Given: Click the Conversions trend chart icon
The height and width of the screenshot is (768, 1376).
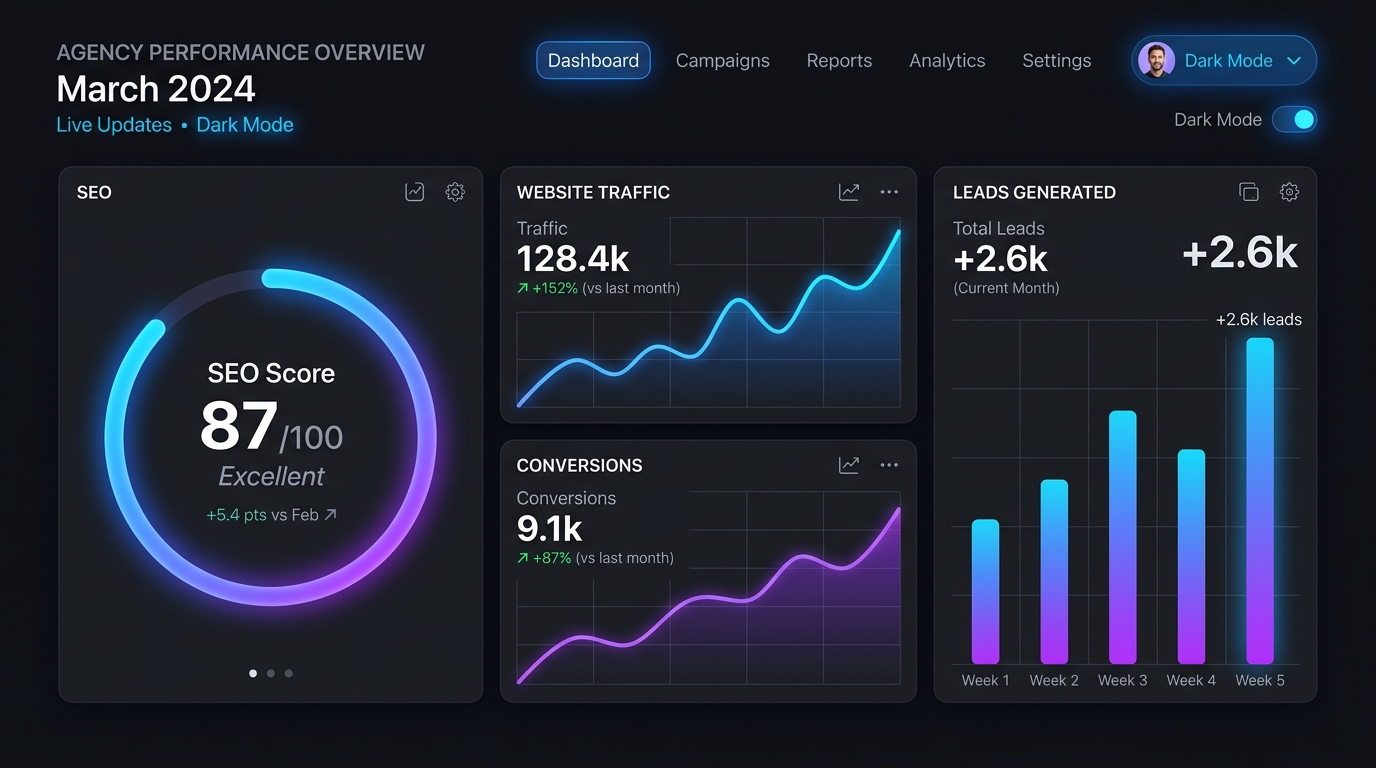Looking at the screenshot, I should click(x=849, y=465).
